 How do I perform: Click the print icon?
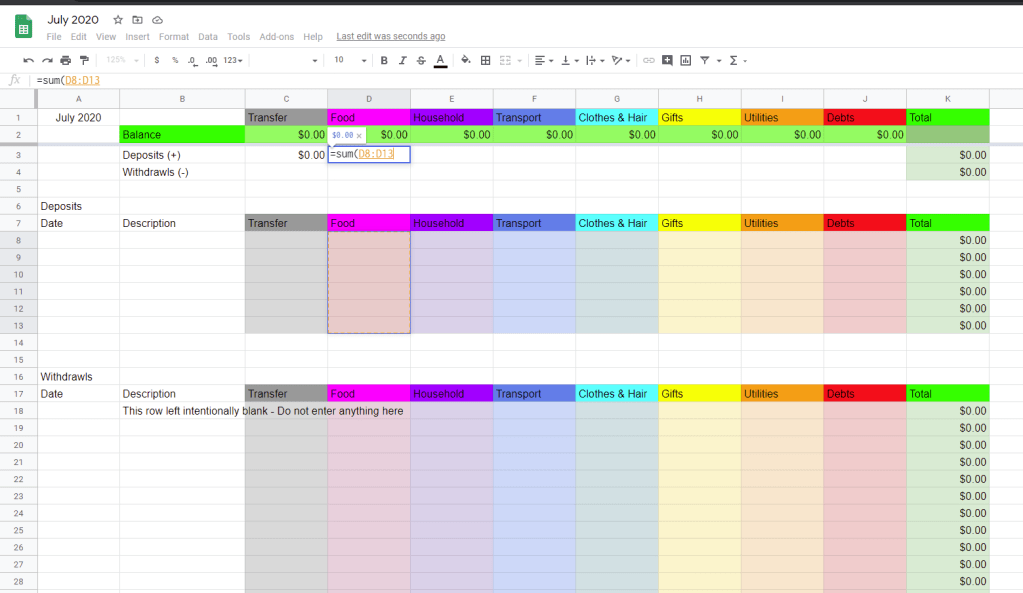pos(66,61)
